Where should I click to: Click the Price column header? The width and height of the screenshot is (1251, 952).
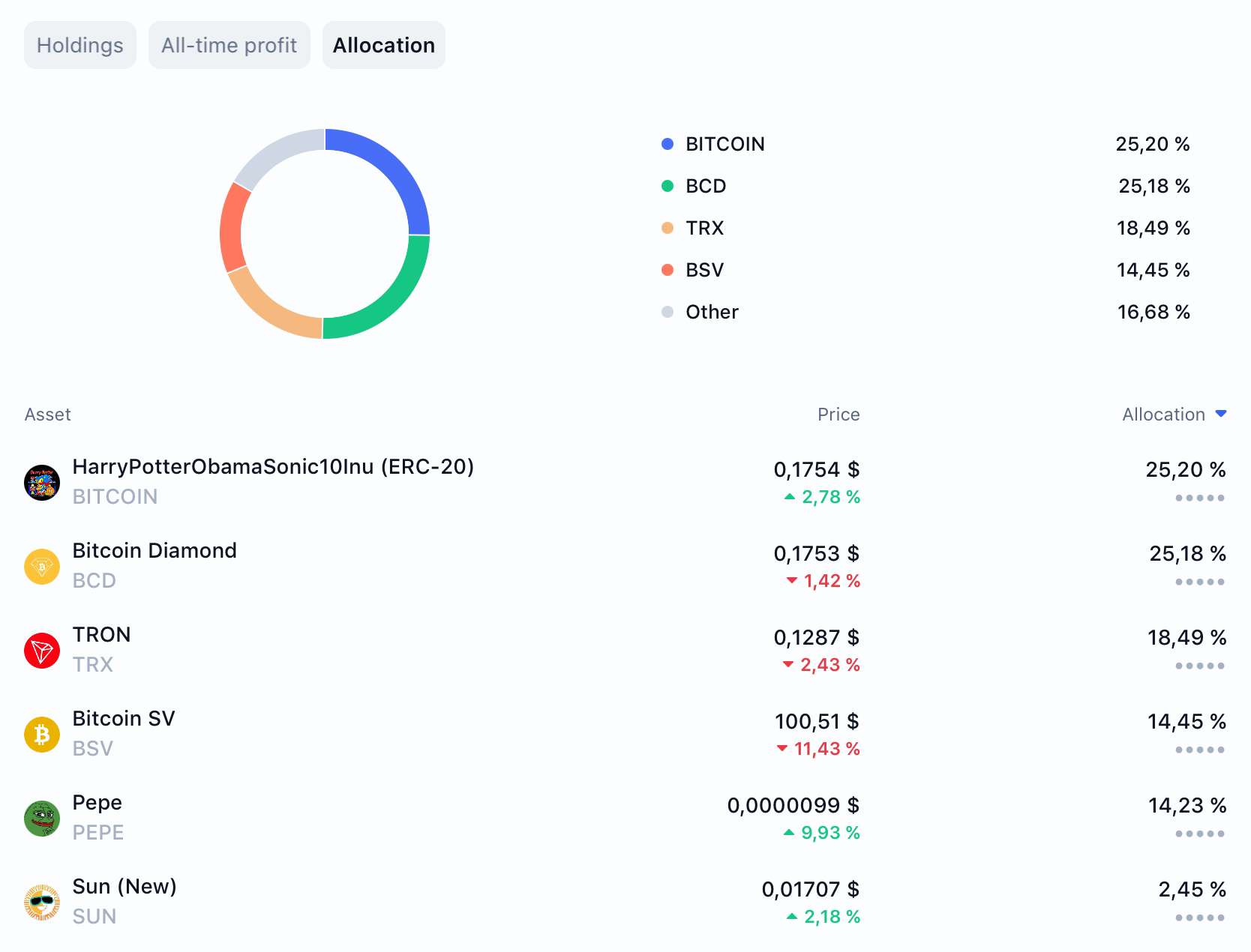pos(838,415)
